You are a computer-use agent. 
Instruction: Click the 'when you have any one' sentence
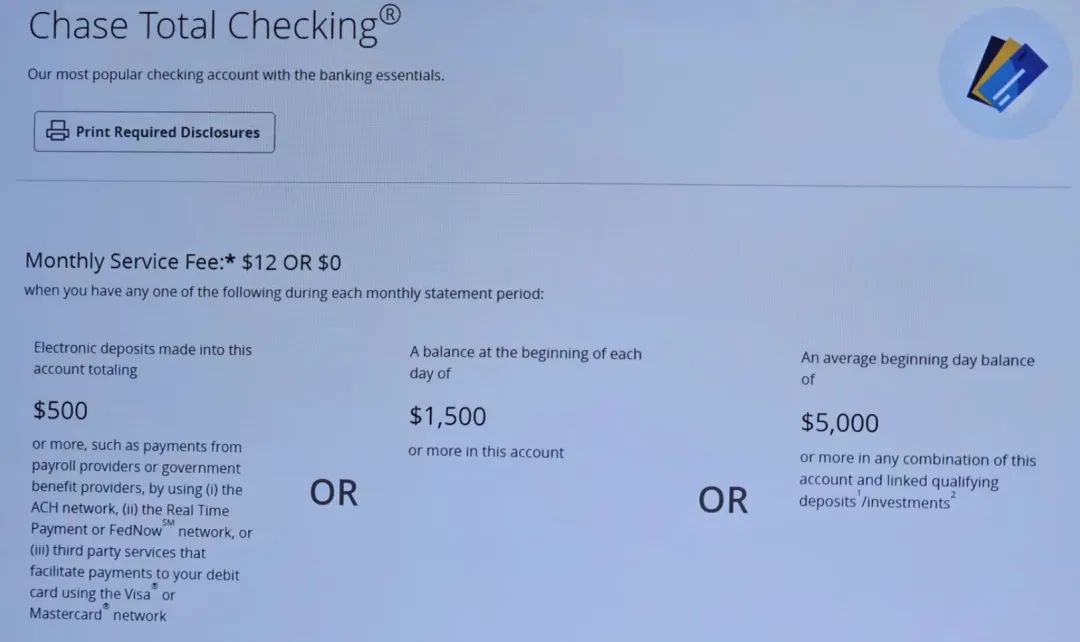[284, 293]
